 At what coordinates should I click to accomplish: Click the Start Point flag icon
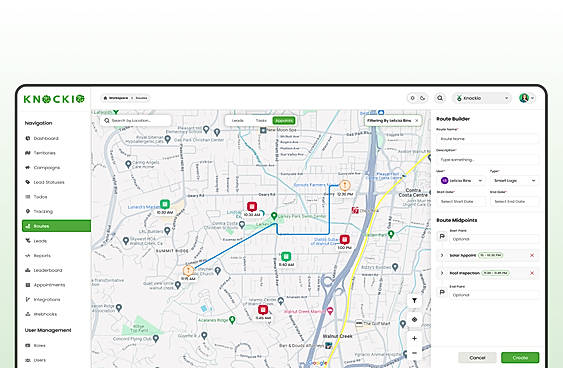[442, 236]
